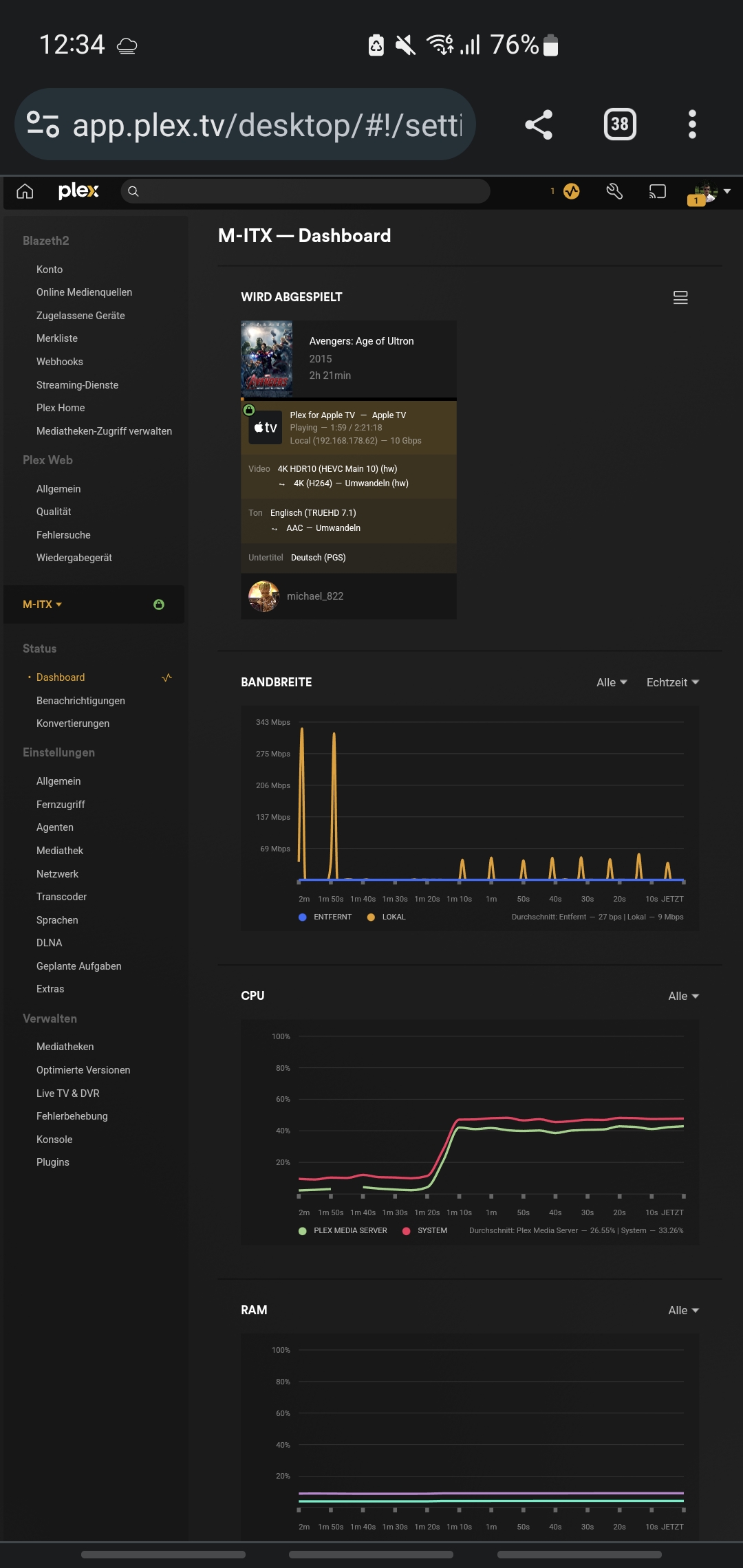743x1568 pixels.
Task: Toggle the Now Playing list view icon
Action: (680, 297)
